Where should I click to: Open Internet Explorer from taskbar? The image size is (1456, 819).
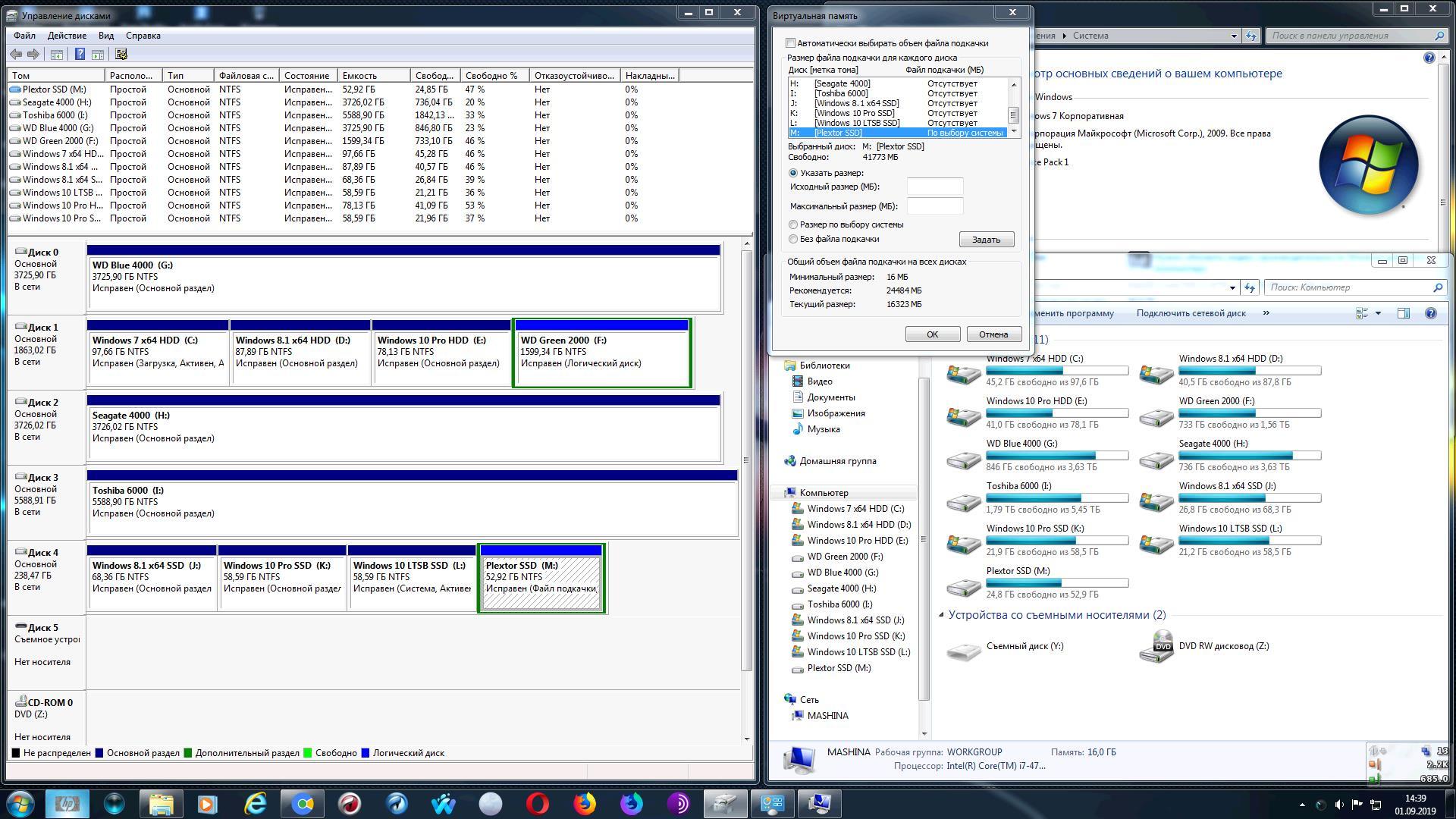click(256, 803)
